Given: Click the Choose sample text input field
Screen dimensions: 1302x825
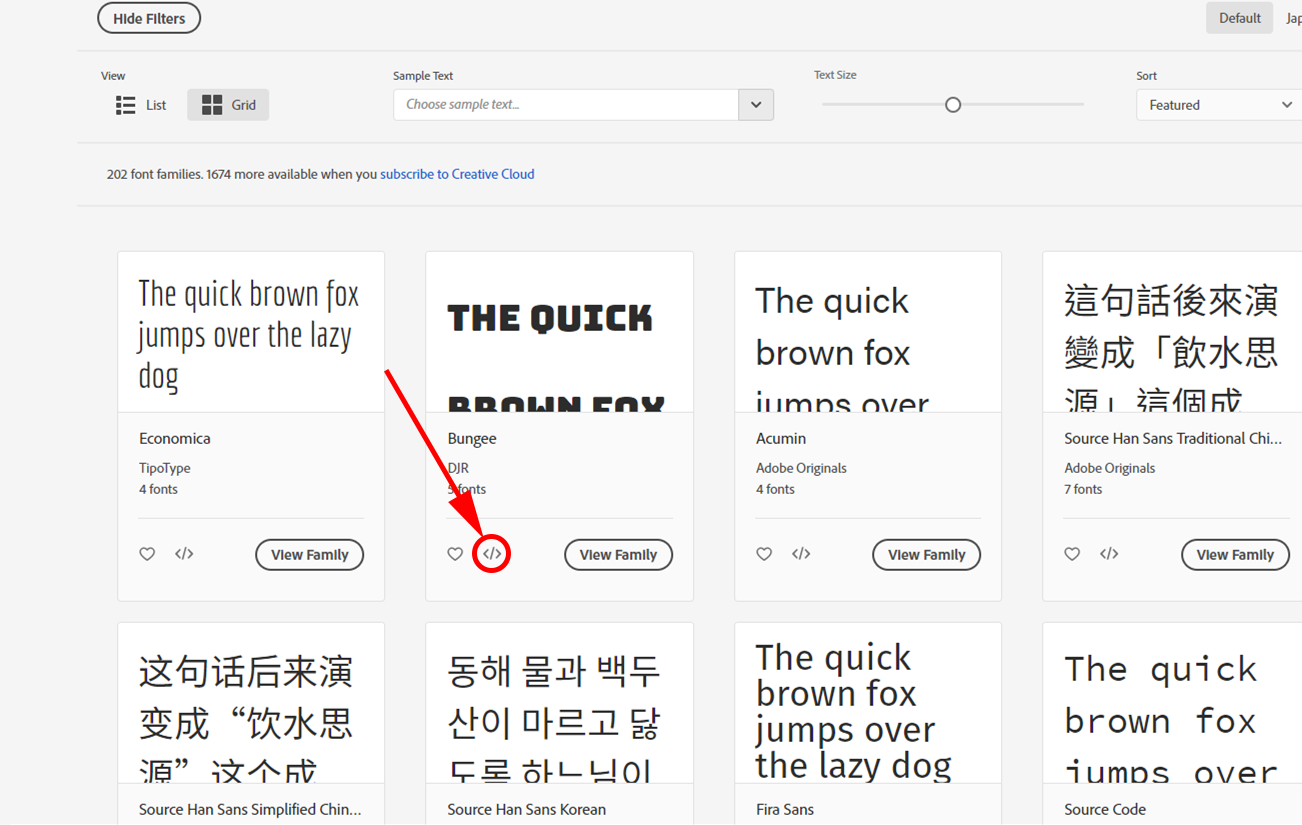Looking at the screenshot, I should click(566, 105).
